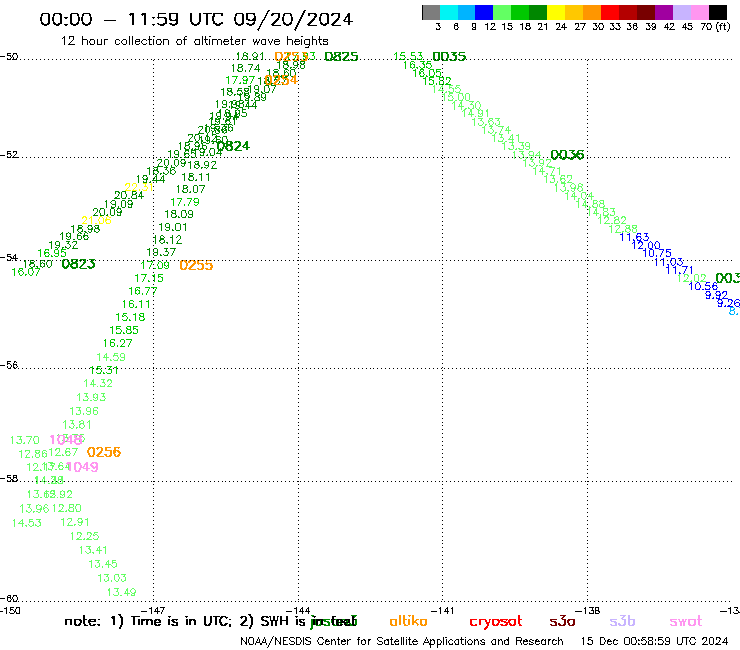The width and height of the screenshot is (740, 650).
Task: Click wave height value 13.70
Action: [x=25, y=440]
